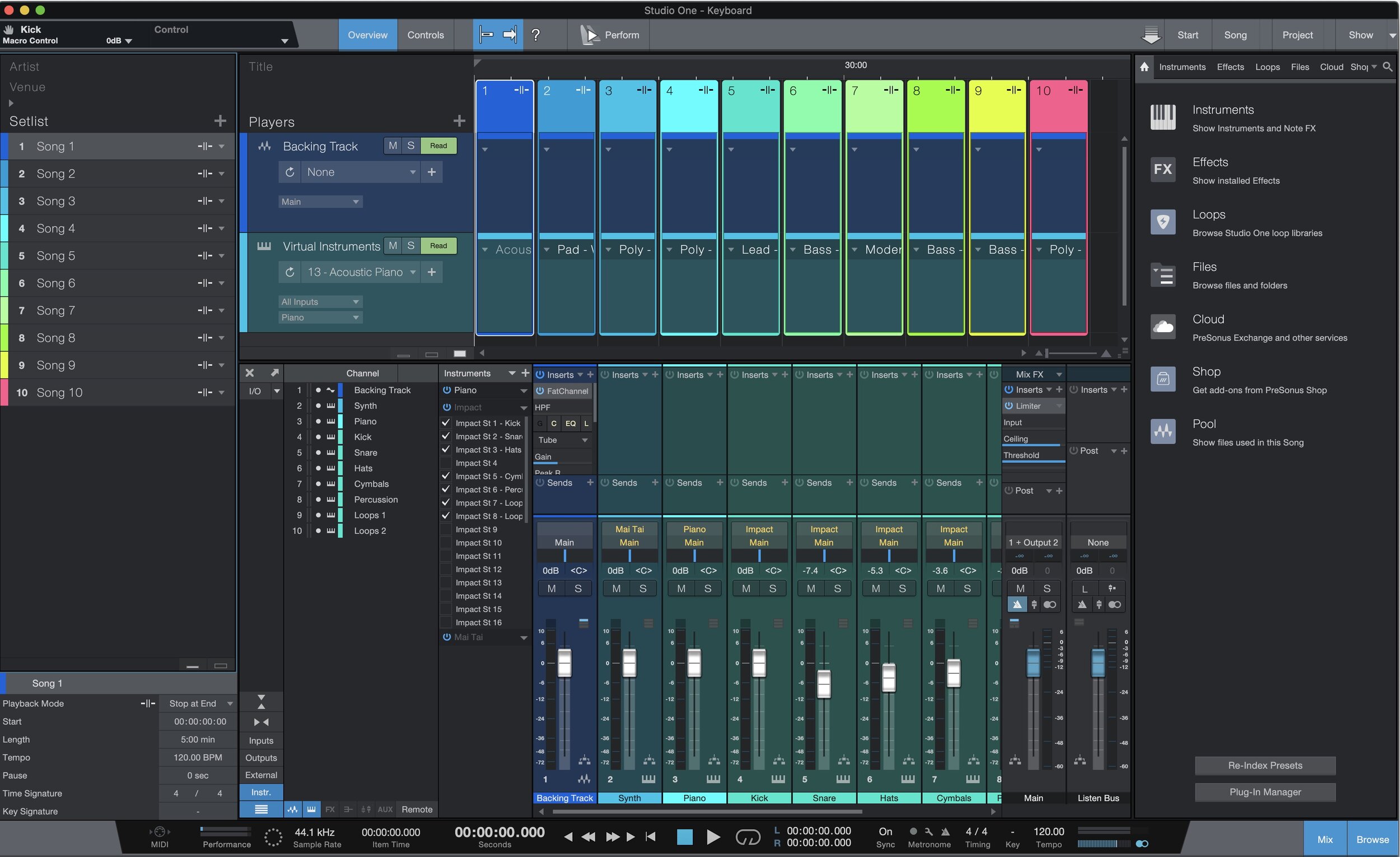Open the Loops tab in browser
Screen dimensions: 1400x857
(x=1267, y=67)
